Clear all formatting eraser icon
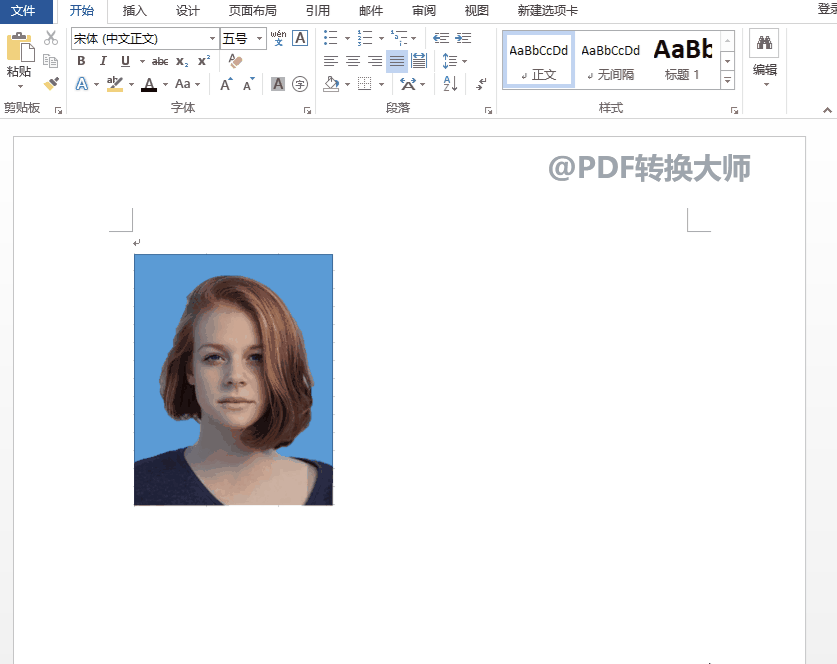Image resolution: width=837 pixels, height=664 pixels. click(235, 61)
